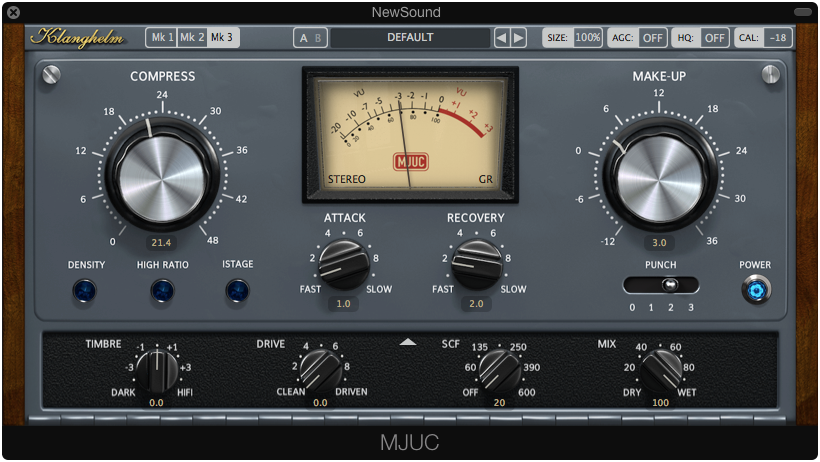Click the MAKE-UP knob
The height and width of the screenshot is (462, 820).
click(x=659, y=175)
